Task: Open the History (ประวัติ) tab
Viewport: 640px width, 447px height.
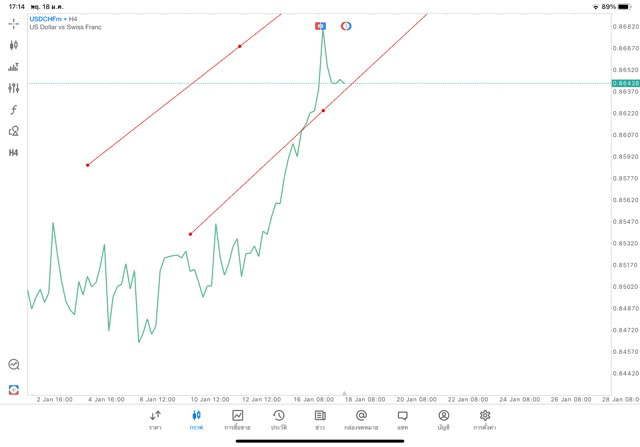Action: click(x=279, y=419)
